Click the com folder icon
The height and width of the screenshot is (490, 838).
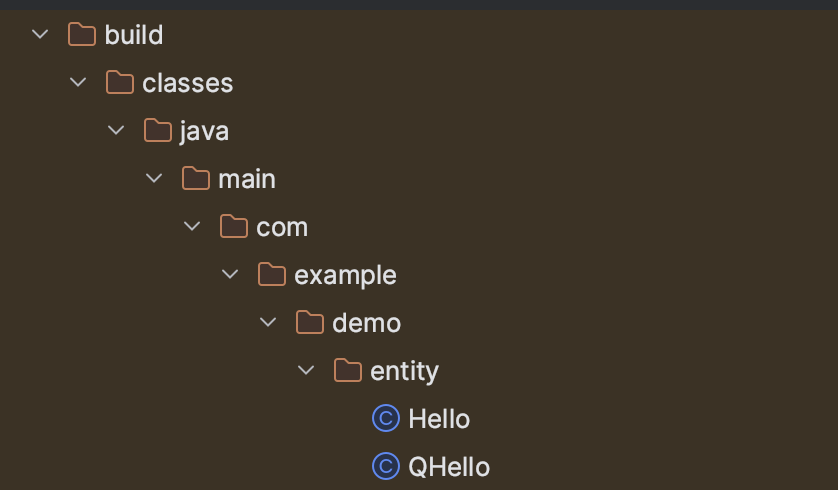point(234,226)
